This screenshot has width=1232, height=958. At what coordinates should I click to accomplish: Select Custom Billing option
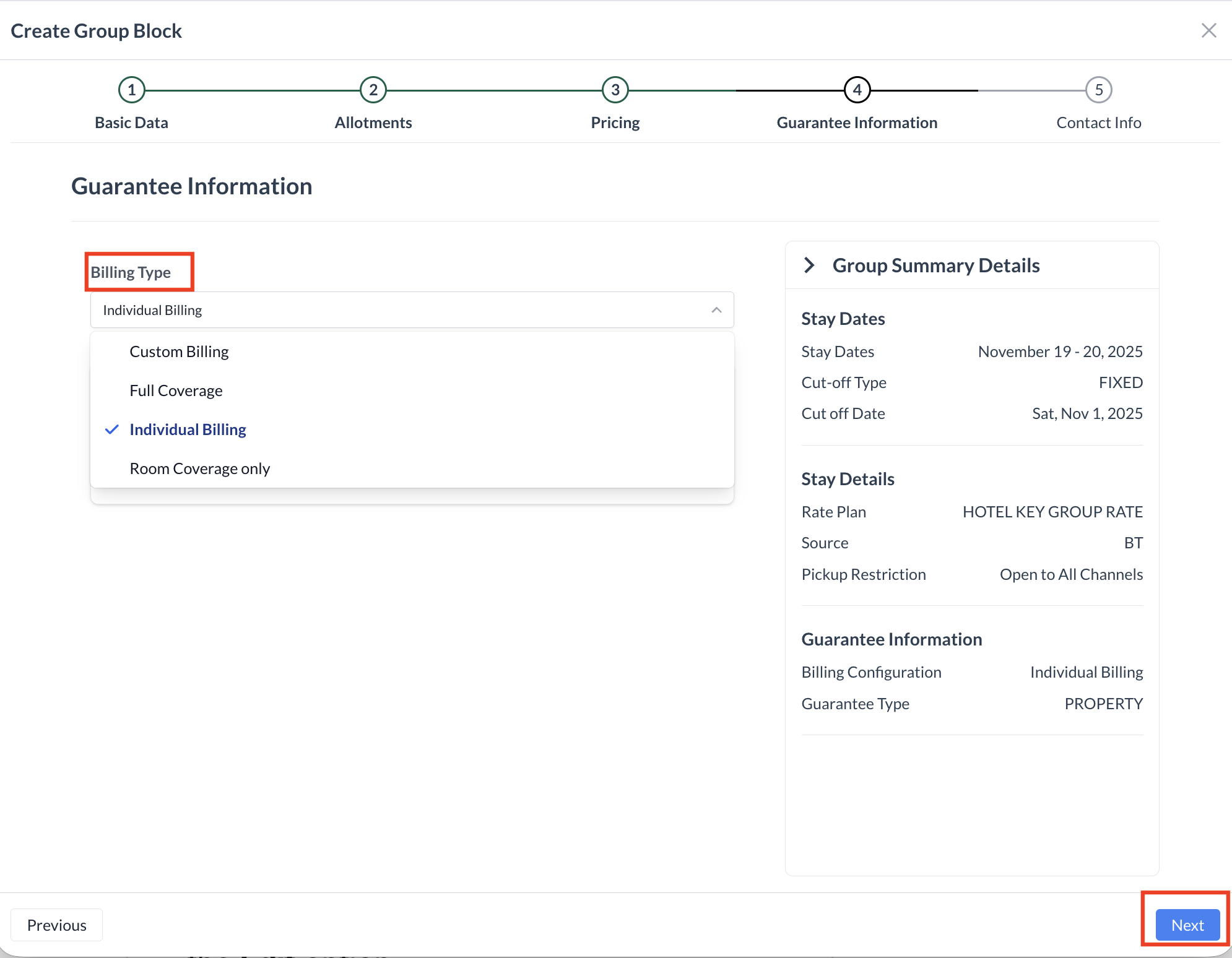(x=179, y=352)
